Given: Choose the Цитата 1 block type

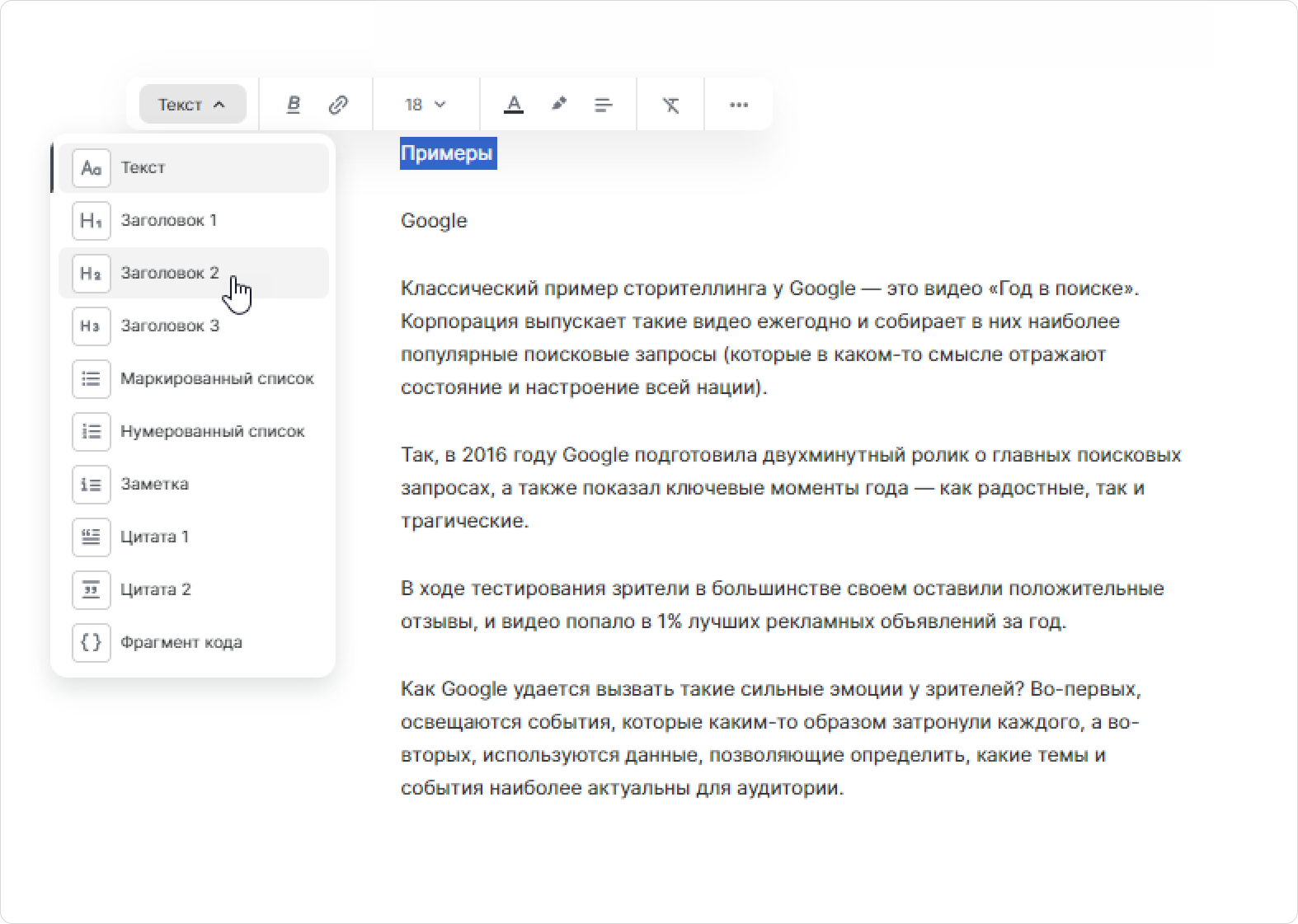Looking at the screenshot, I should pos(194,537).
